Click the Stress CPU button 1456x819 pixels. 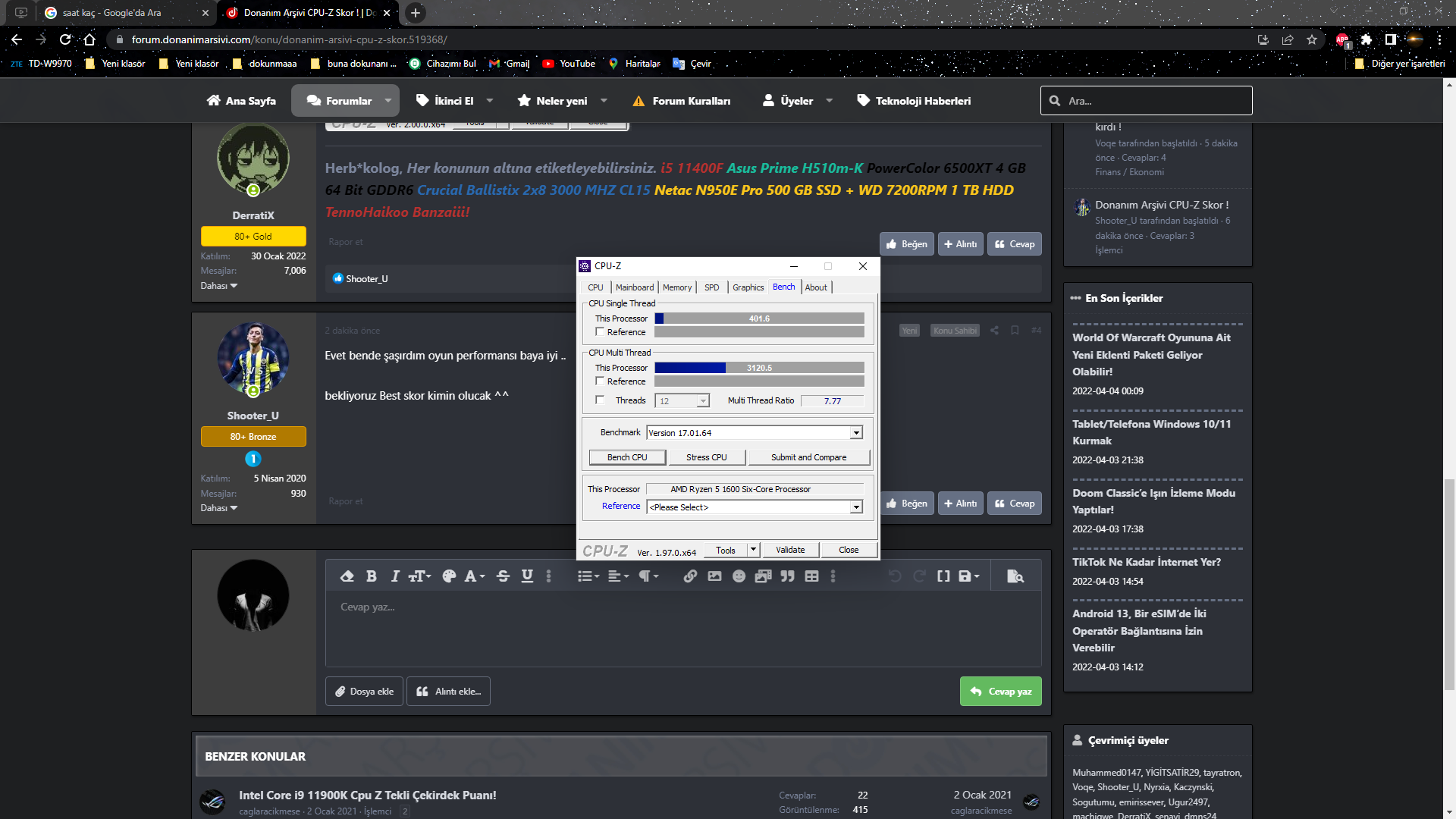coord(707,457)
